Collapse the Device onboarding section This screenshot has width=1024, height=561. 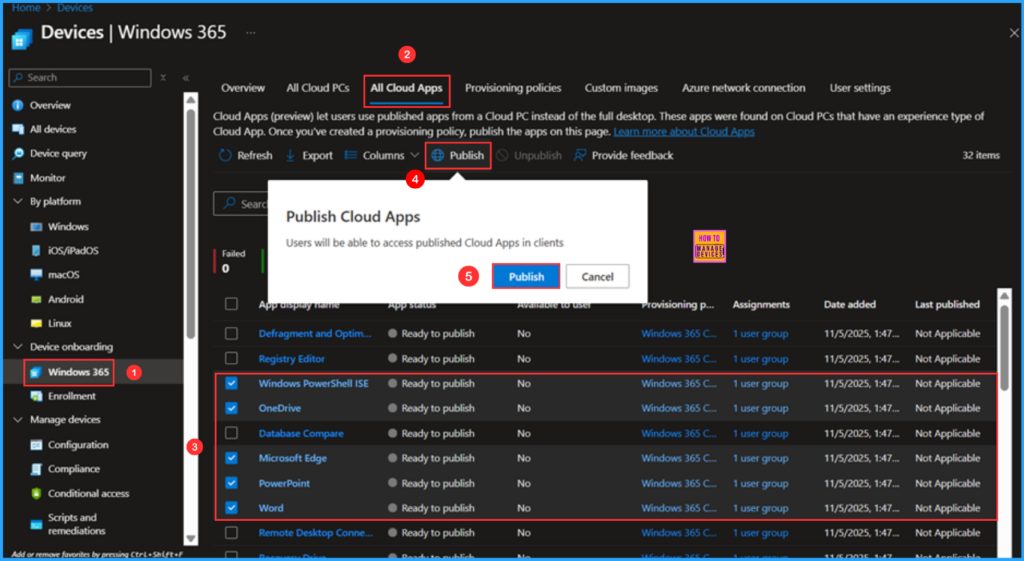pos(18,347)
